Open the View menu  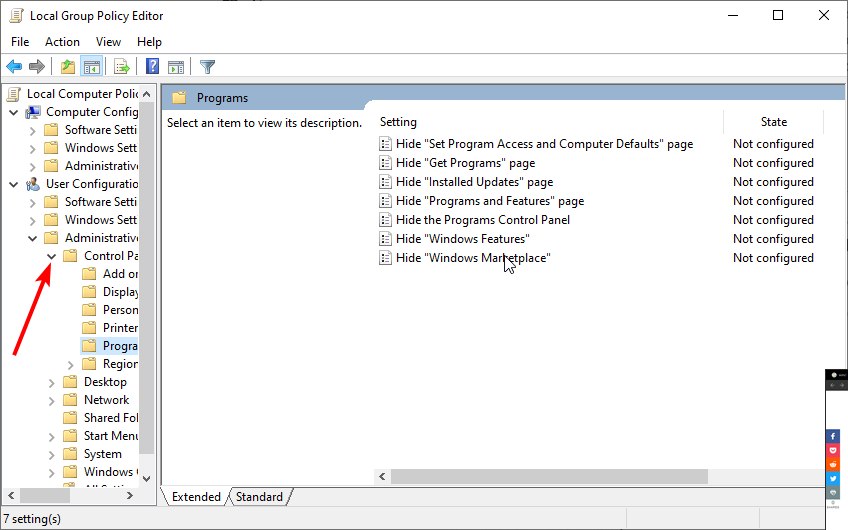click(x=108, y=42)
